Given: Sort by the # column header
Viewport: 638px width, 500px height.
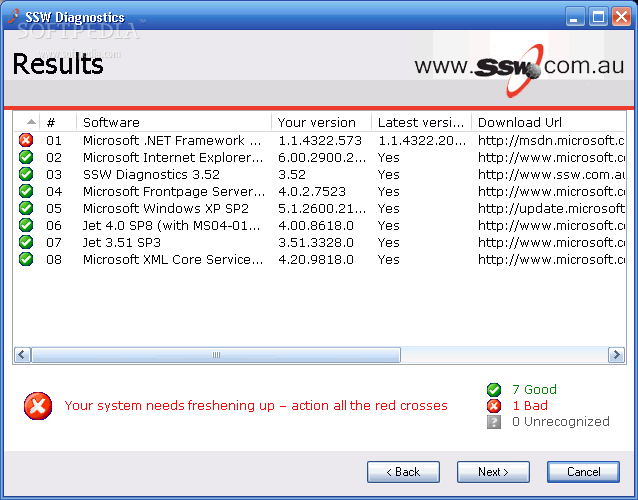Looking at the screenshot, I should coord(58,122).
